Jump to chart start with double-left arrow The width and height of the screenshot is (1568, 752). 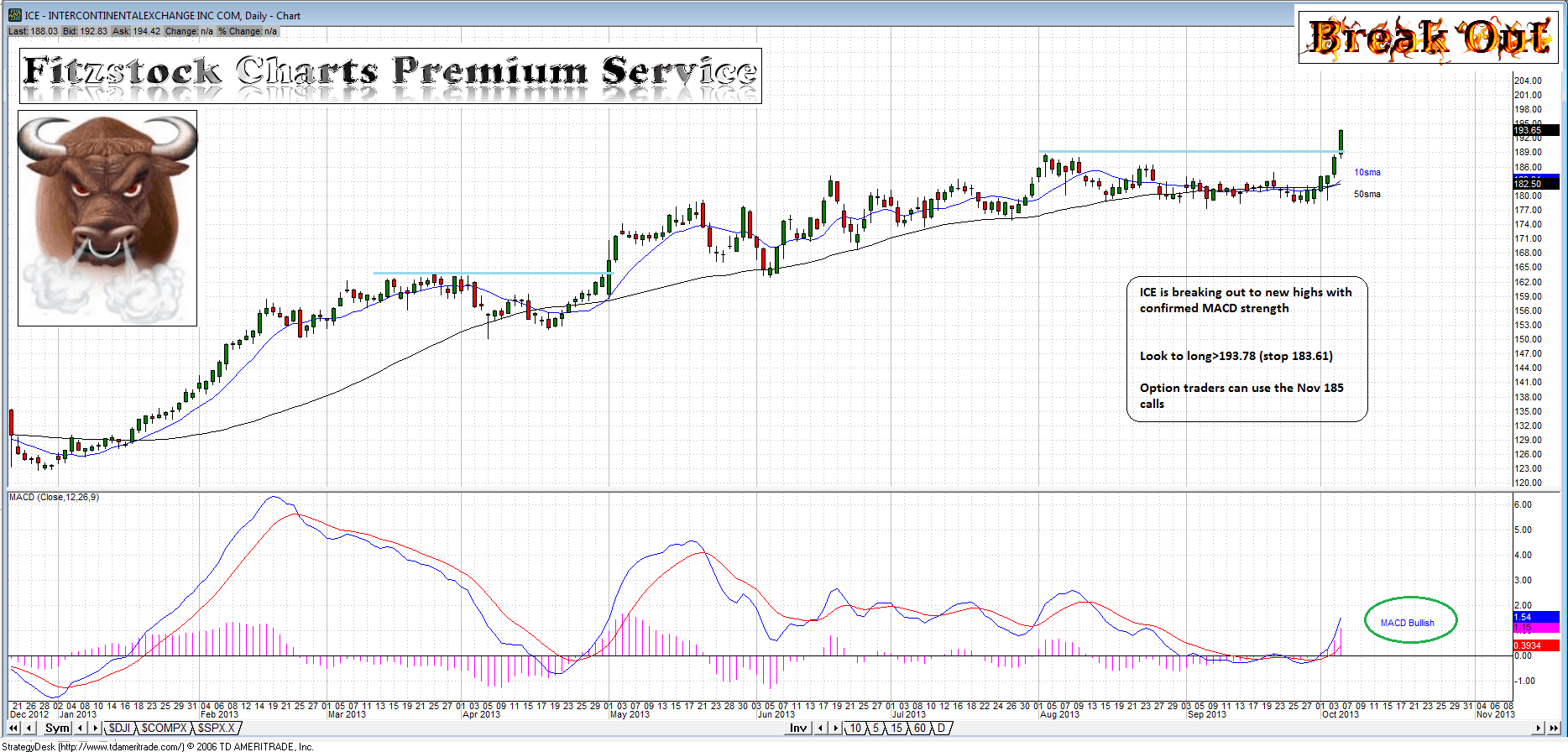(14, 728)
